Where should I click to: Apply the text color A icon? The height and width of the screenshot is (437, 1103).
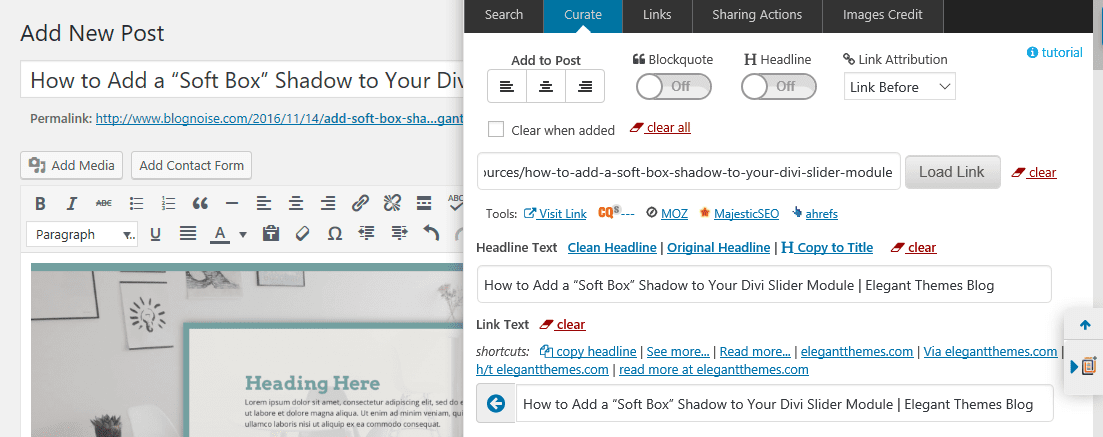(221, 234)
